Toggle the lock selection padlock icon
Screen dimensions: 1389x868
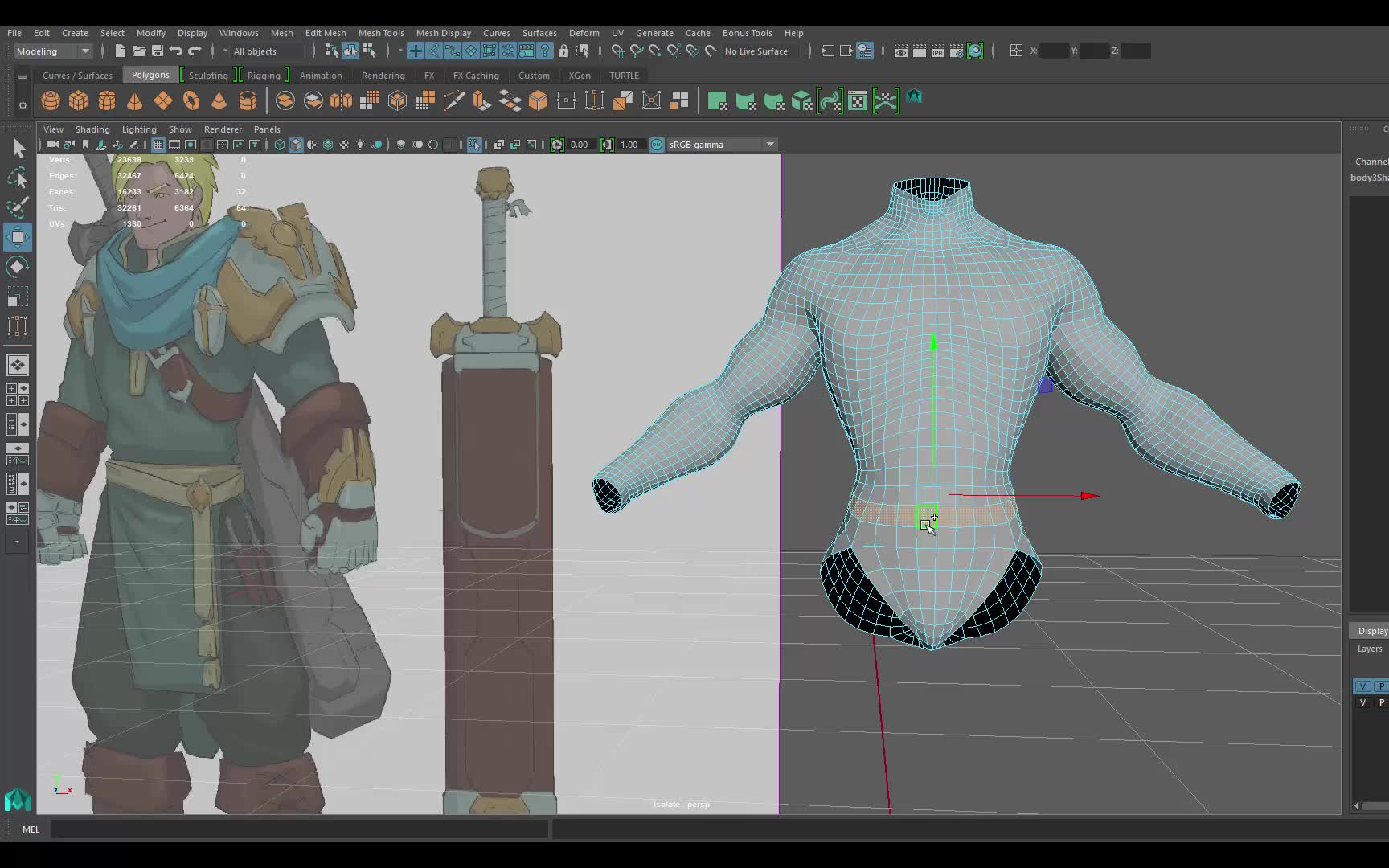click(563, 51)
